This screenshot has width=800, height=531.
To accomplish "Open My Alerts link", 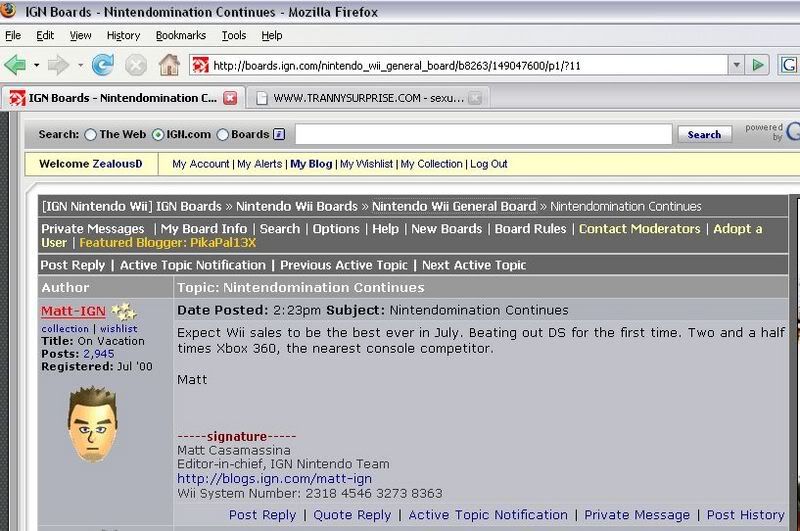I will click(259, 164).
